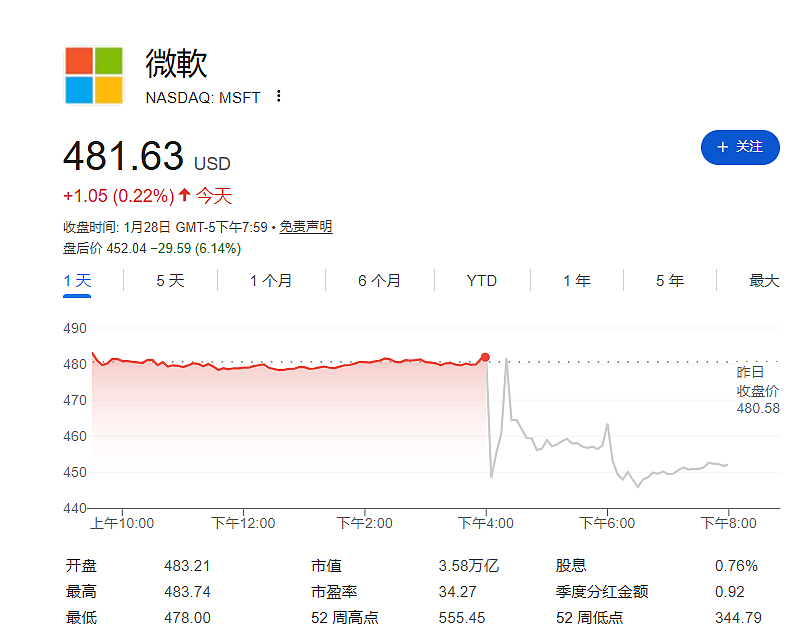Open the 免责声明 disclaimer link
794x640 pixels.
click(x=306, y=227)
